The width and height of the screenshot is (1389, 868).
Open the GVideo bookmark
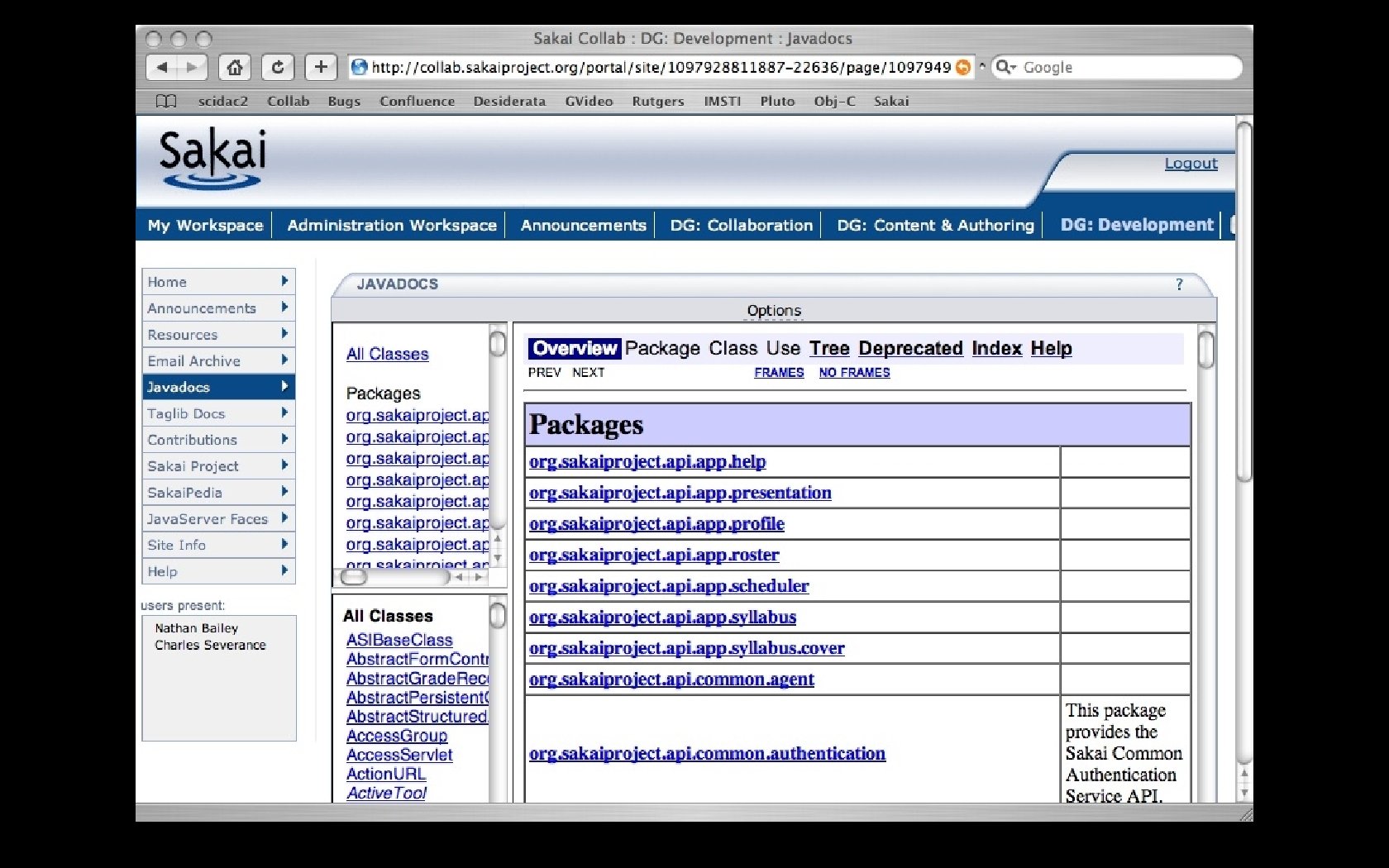click(x=589, y=101)
